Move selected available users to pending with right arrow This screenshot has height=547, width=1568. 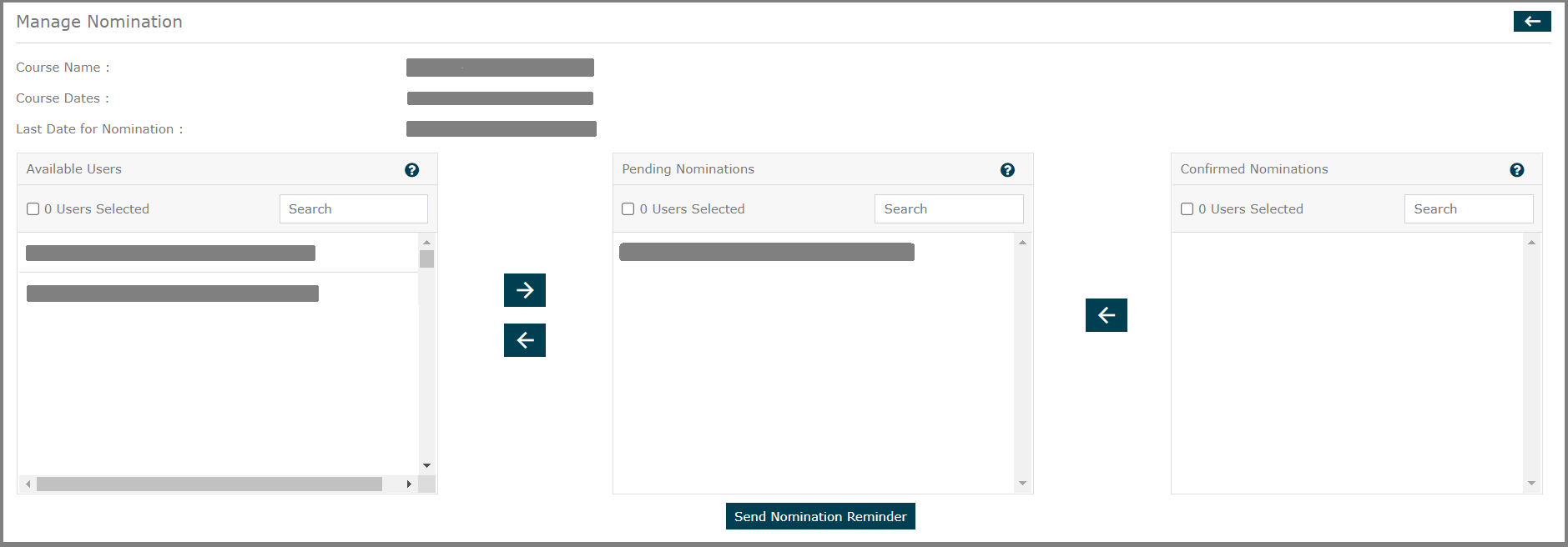click(x=525, y=290)
